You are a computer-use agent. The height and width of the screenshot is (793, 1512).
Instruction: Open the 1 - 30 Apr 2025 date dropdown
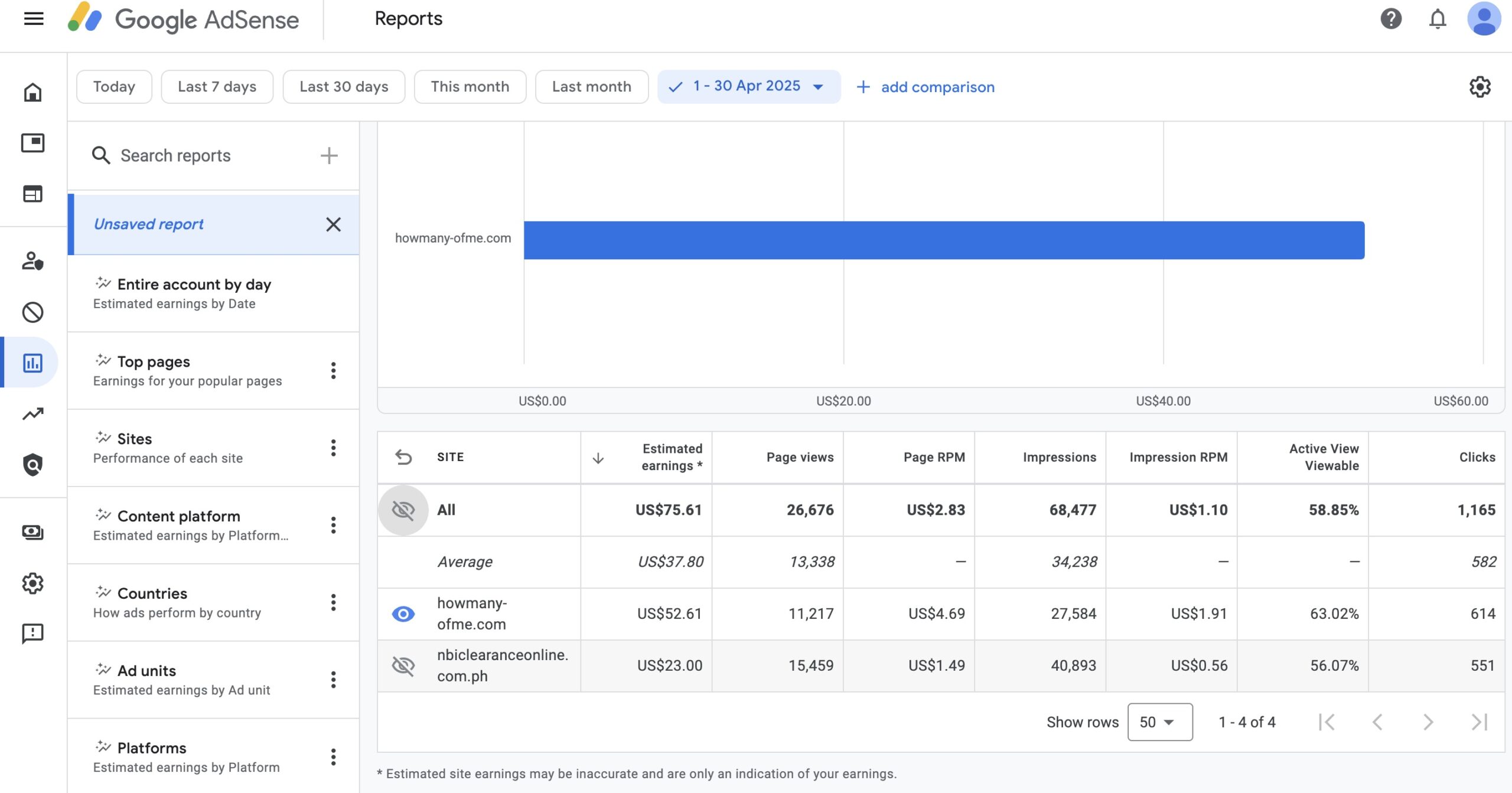pos(749,87)
